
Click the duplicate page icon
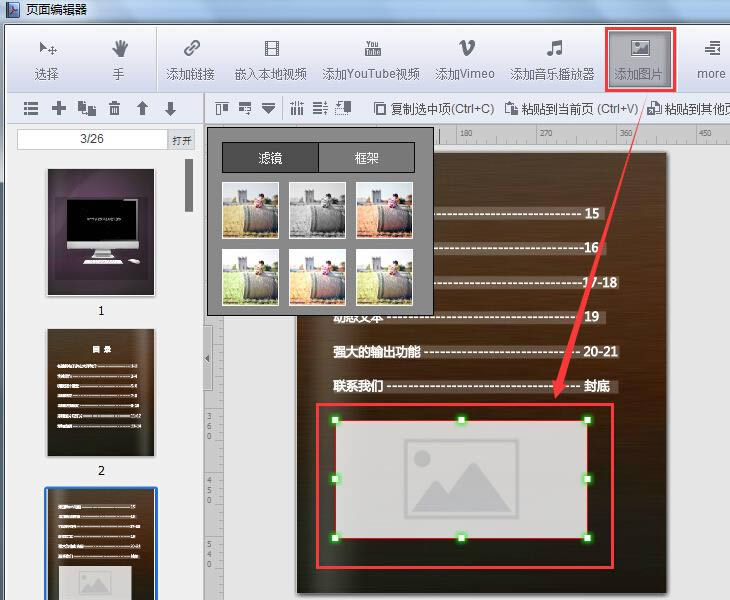point(87,108)
